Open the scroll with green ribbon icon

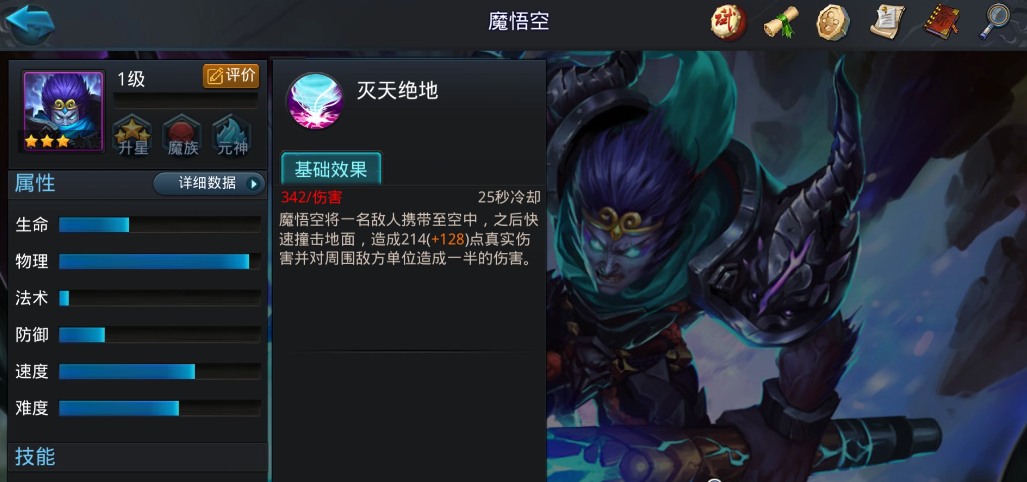[x=781, y=23]
